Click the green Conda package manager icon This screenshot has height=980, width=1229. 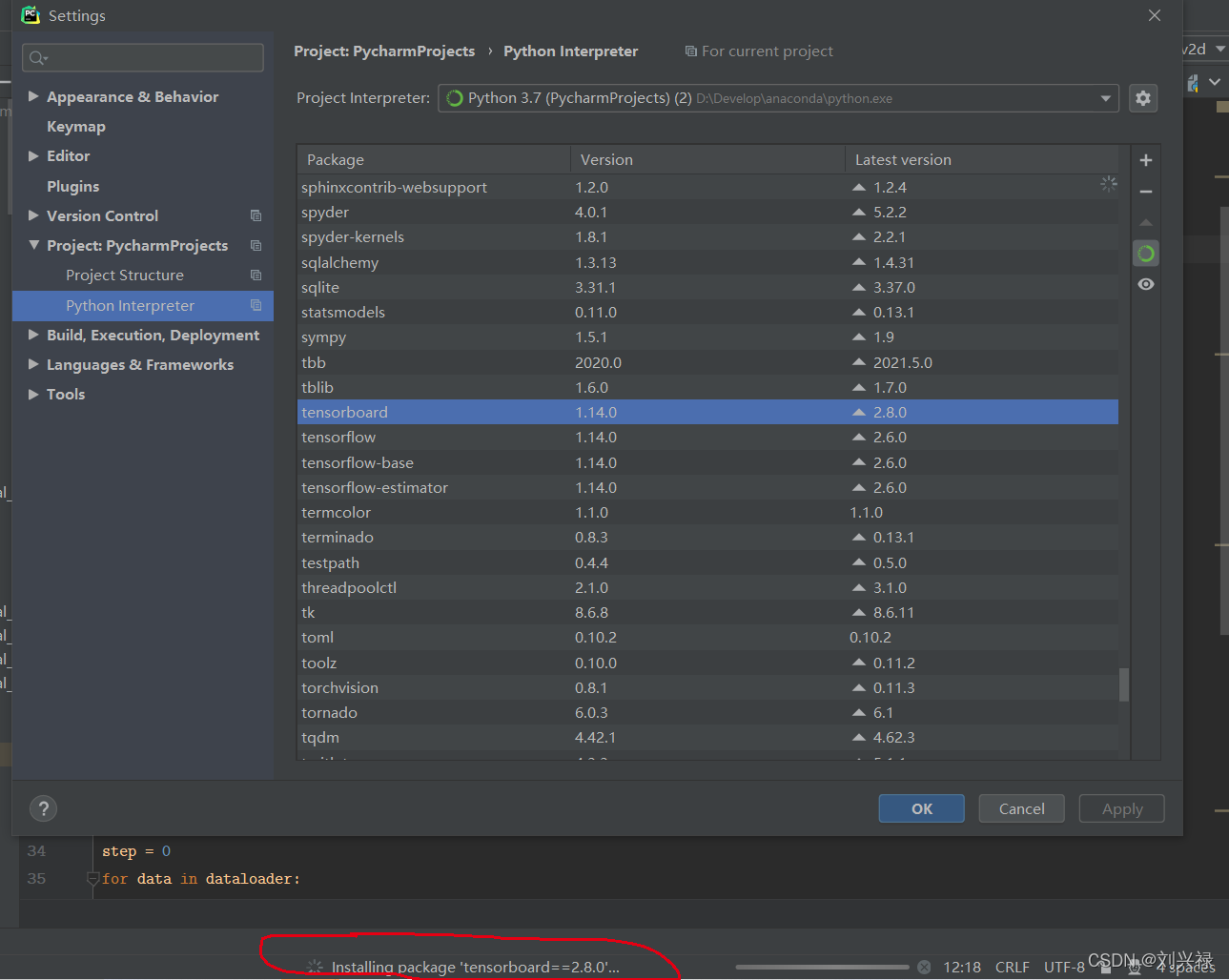[1146, 254]
